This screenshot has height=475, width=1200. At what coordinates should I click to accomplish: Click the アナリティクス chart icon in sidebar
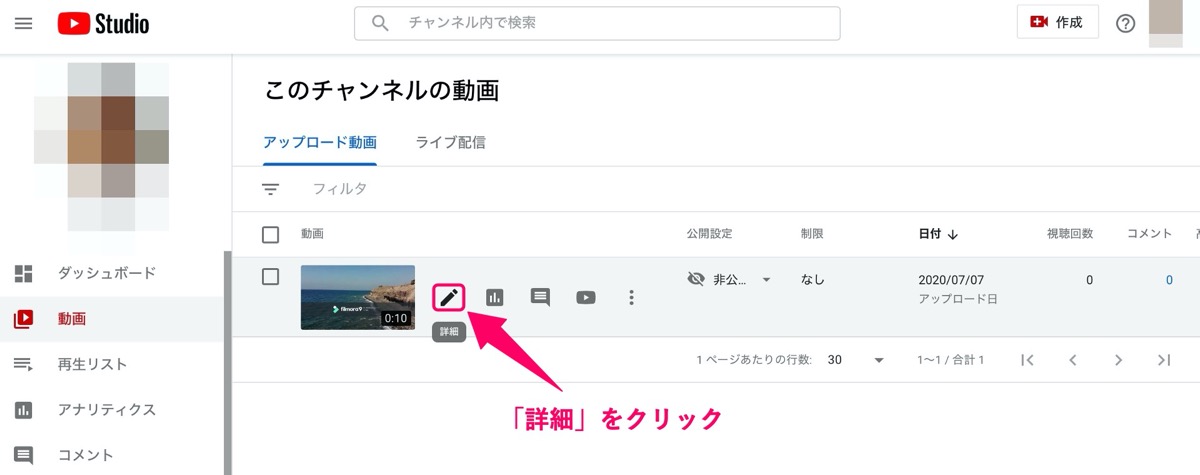coord(23,410)
